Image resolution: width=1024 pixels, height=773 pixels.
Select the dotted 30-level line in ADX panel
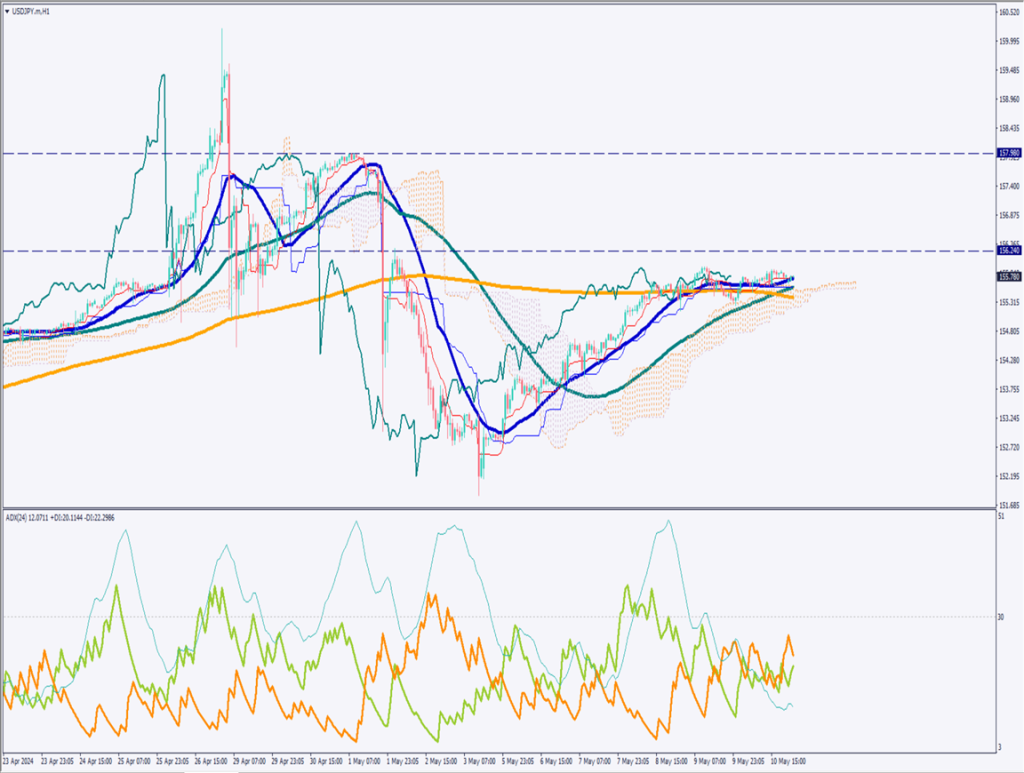(500, 617)
